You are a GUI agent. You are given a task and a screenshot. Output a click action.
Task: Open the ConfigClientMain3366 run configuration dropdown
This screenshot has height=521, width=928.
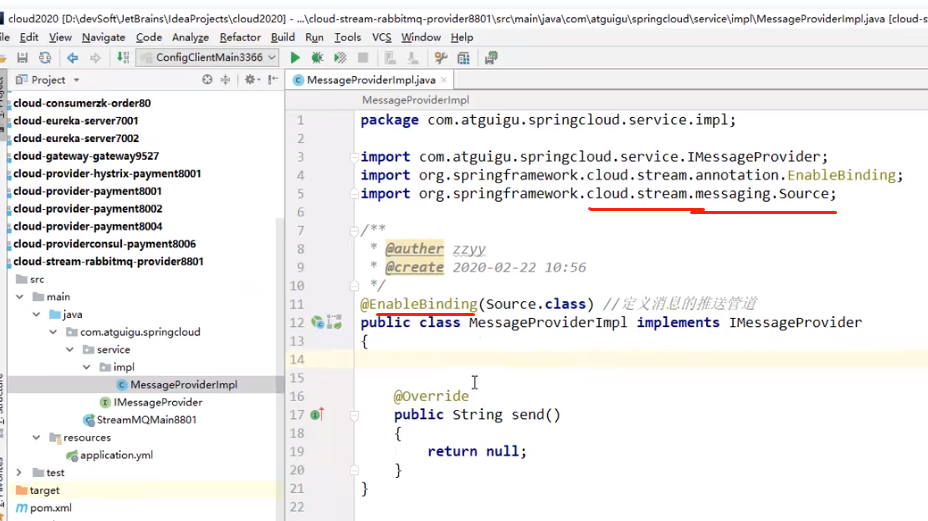click(208, 57)
